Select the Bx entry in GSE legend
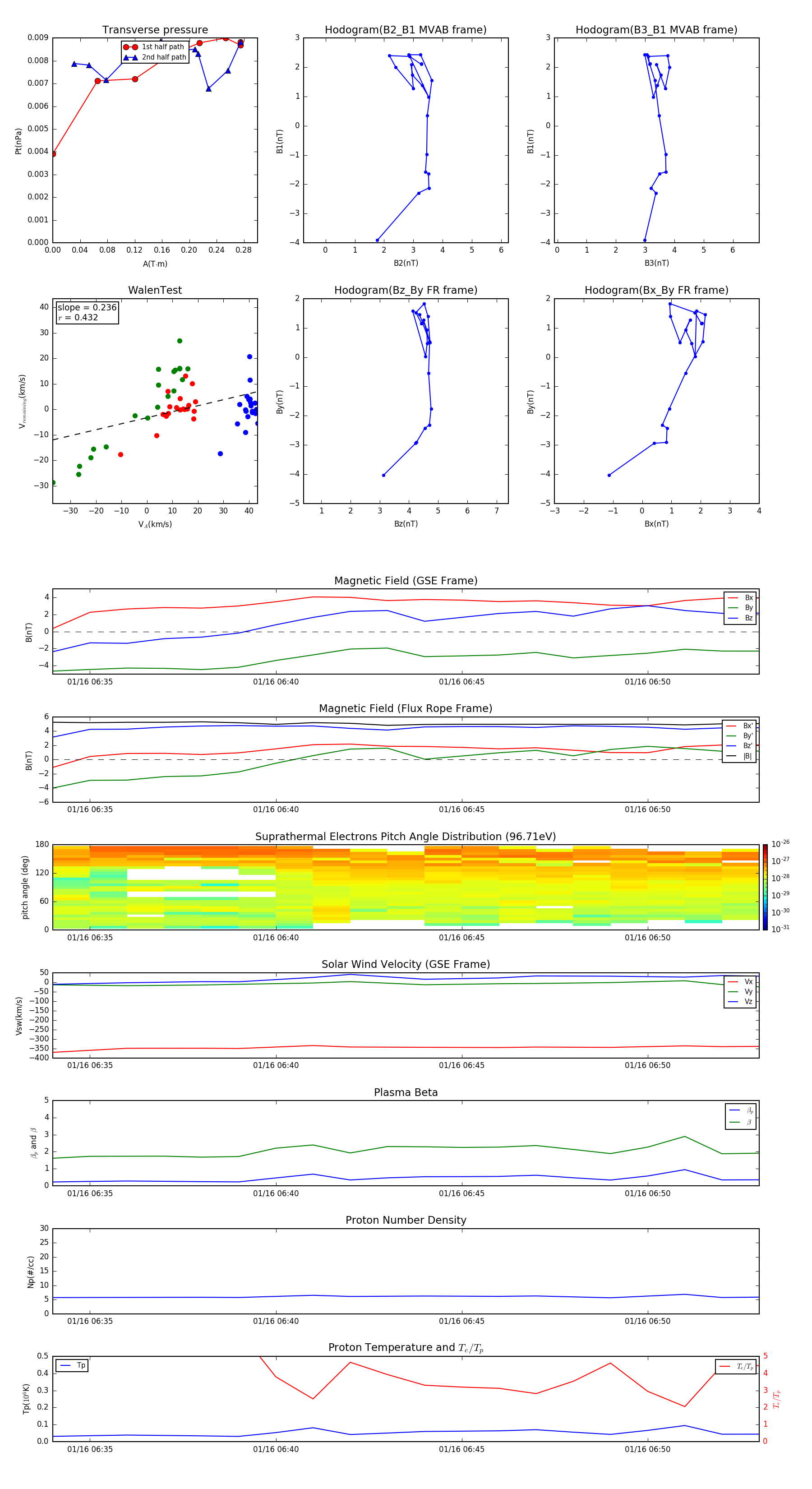 (x=741, y=598)
